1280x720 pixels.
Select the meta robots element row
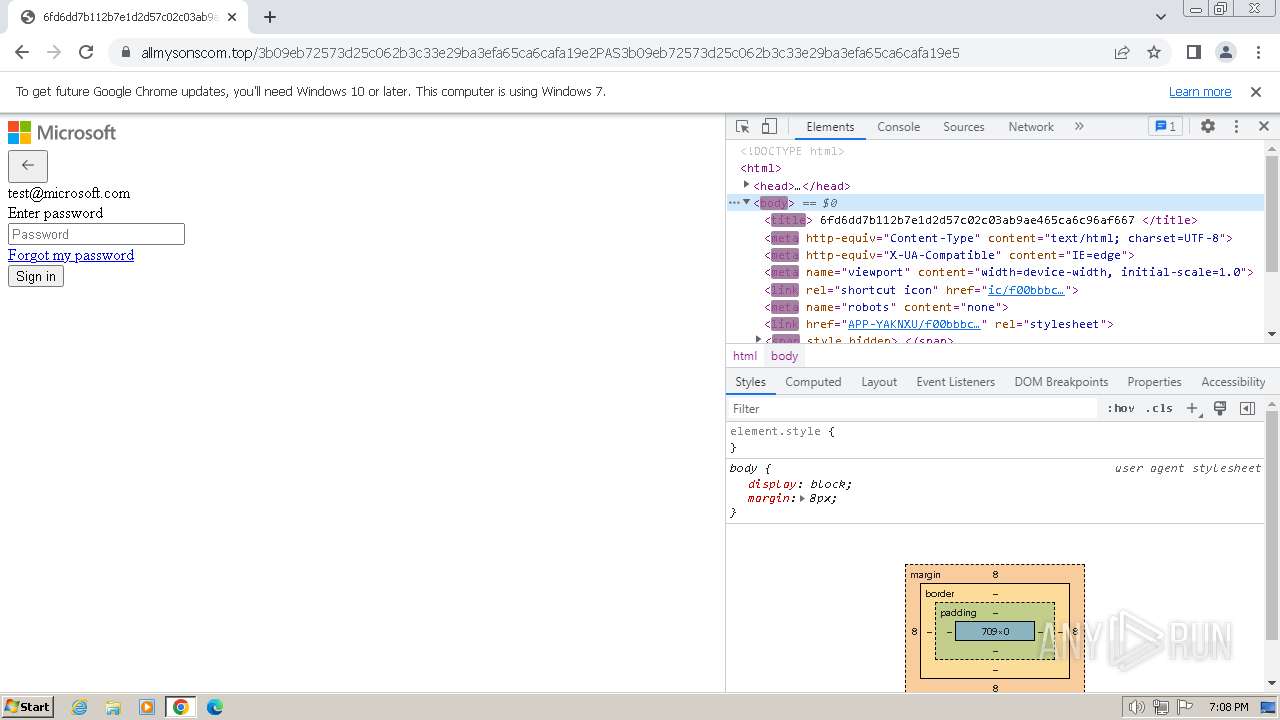(x=995, y=307)
